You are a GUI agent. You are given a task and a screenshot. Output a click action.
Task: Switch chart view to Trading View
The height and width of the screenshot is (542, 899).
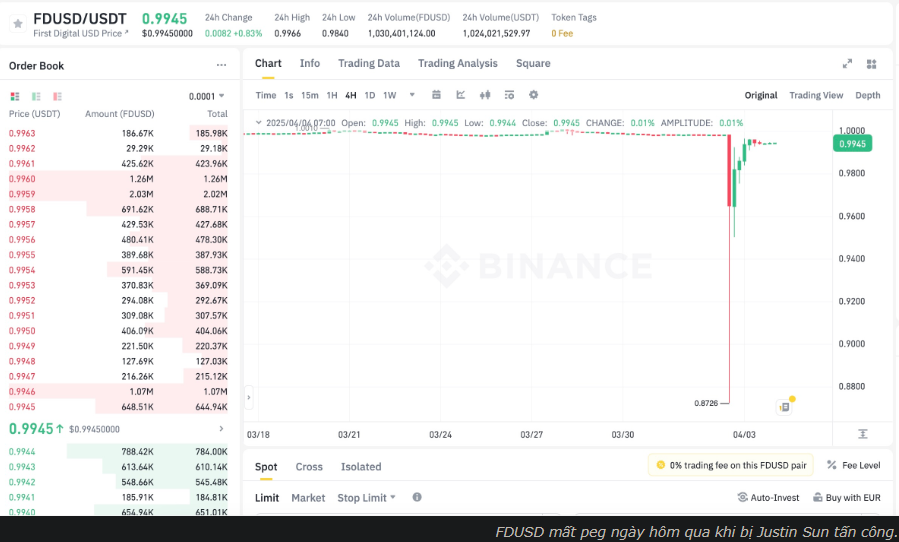click(816, 95)
